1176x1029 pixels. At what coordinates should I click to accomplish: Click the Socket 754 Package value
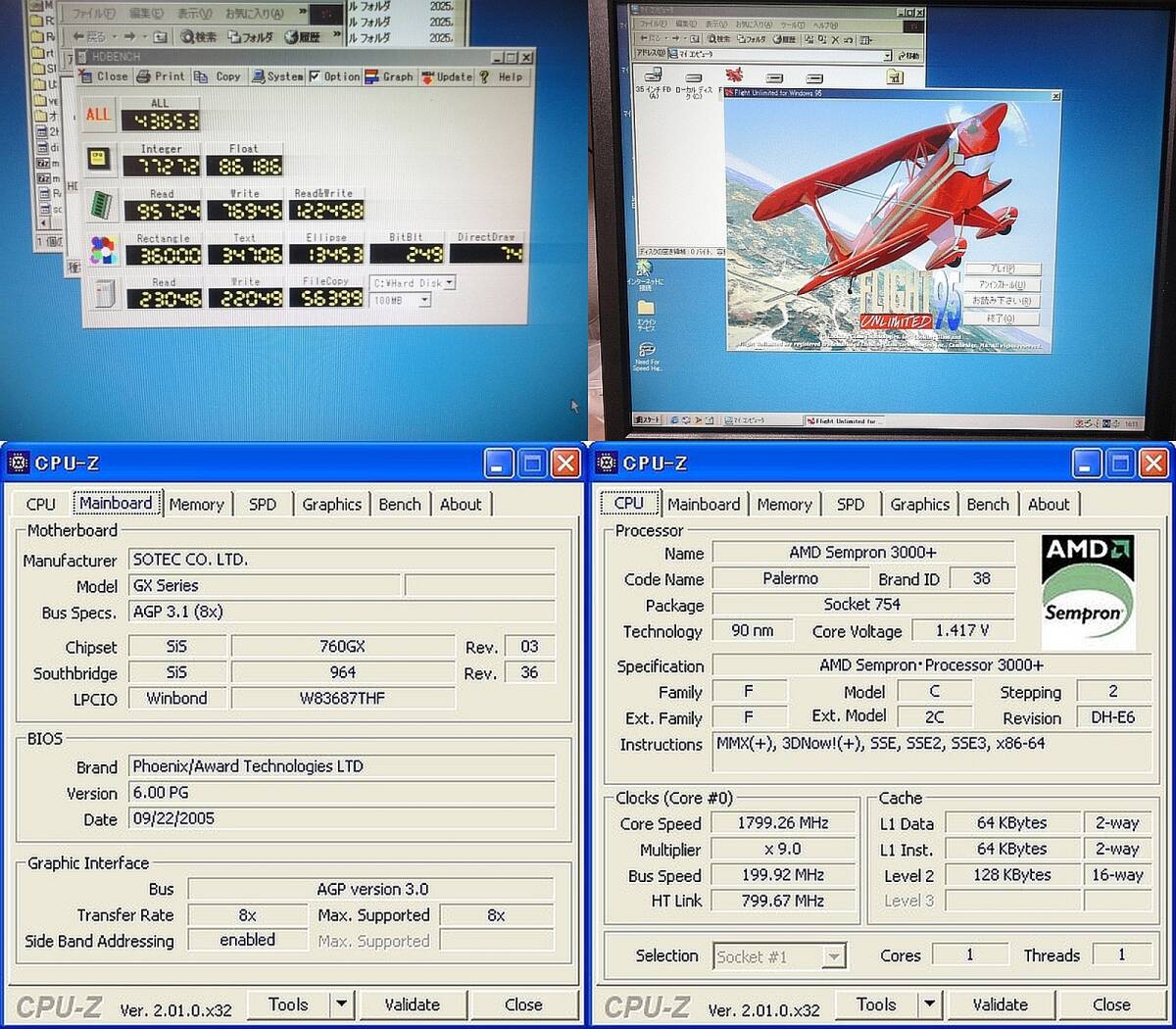(862, 604)
